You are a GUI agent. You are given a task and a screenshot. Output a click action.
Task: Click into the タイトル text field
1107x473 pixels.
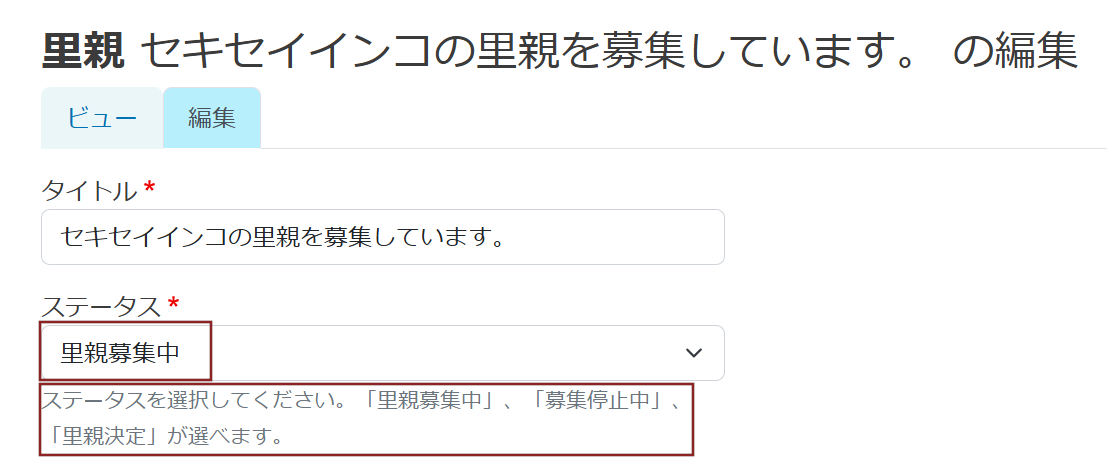pyautogui.click(x=382, y=237)
